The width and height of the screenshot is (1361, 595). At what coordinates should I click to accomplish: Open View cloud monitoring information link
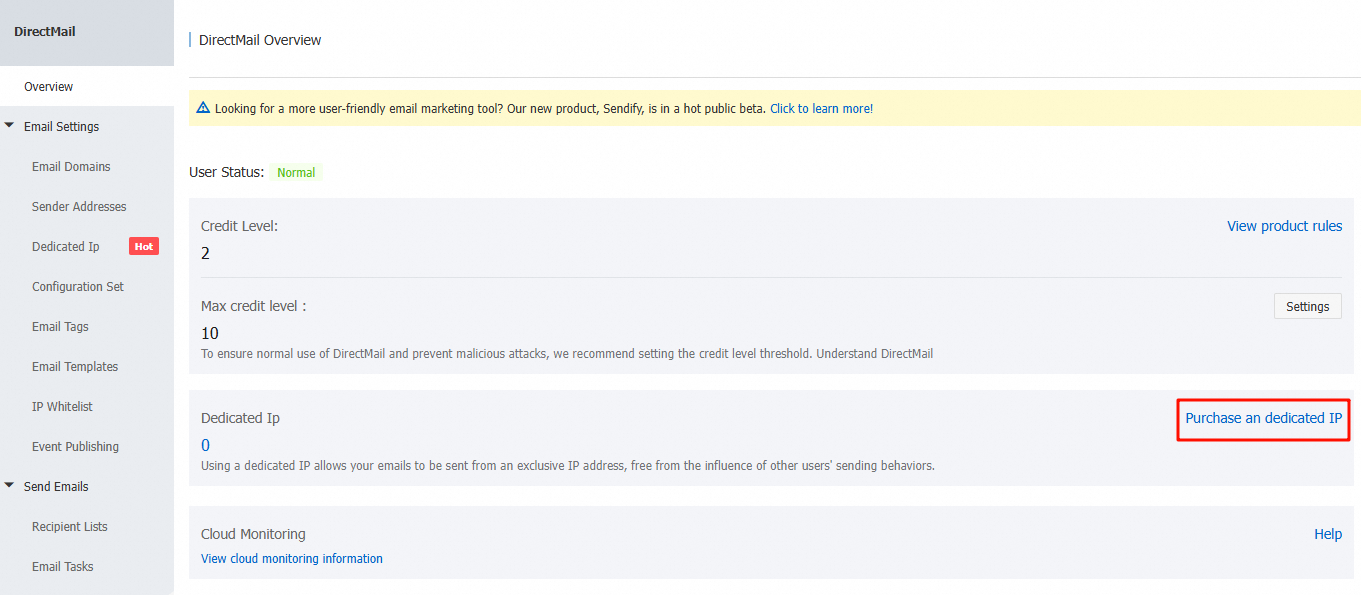click(292, 559)
